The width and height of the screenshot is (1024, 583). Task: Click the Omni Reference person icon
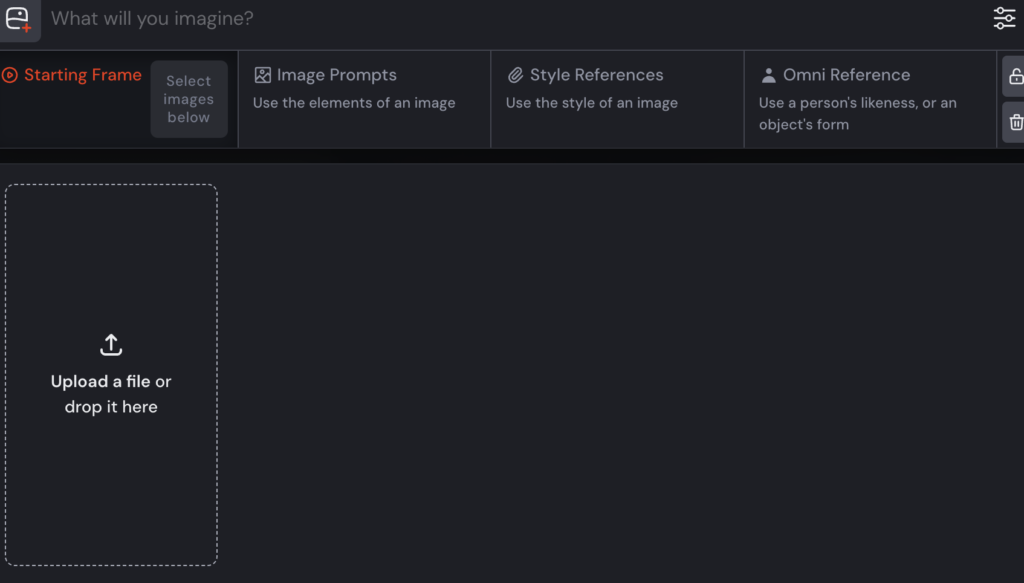768,75
